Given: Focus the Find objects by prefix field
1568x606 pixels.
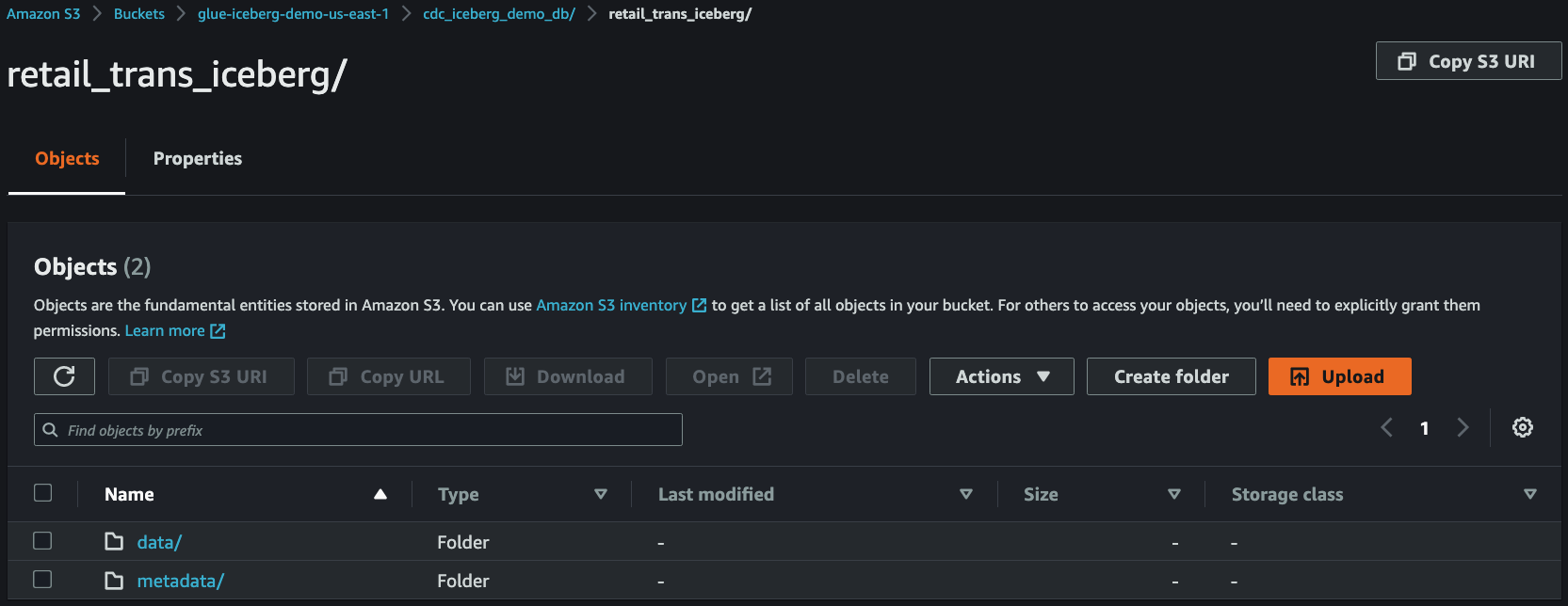Looking at the screenshot, I should [358, 430].
